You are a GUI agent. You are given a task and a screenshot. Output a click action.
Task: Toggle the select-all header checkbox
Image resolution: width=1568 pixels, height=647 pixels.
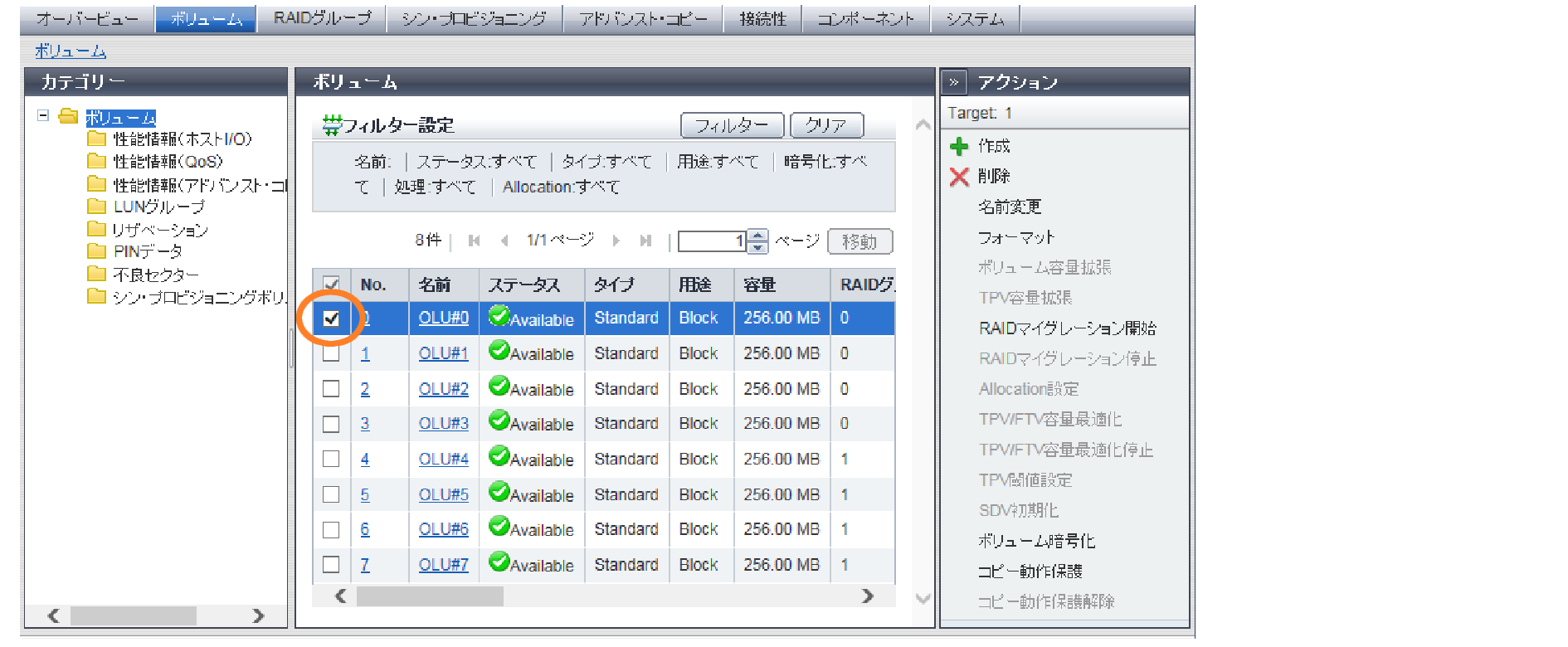tap(331, 285)
